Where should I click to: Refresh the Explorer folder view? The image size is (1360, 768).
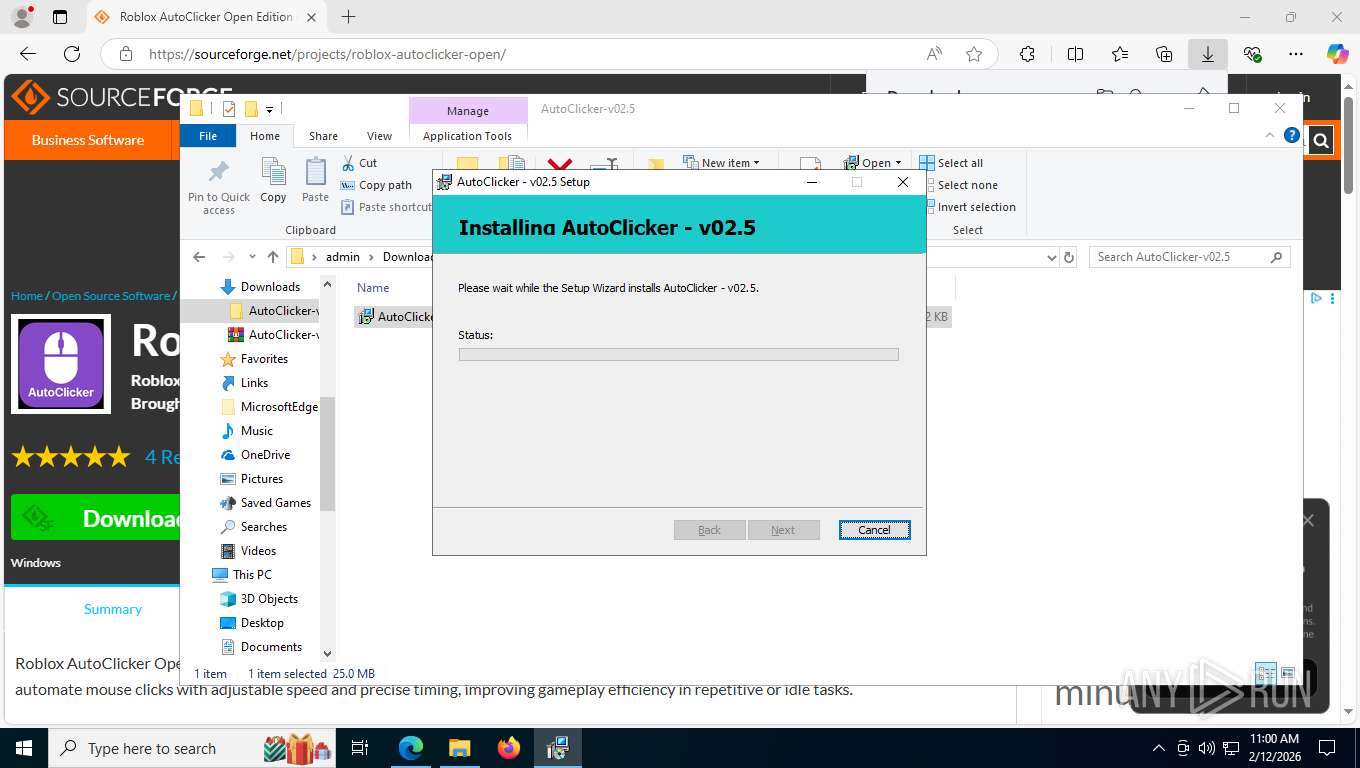click(1069, 257)
